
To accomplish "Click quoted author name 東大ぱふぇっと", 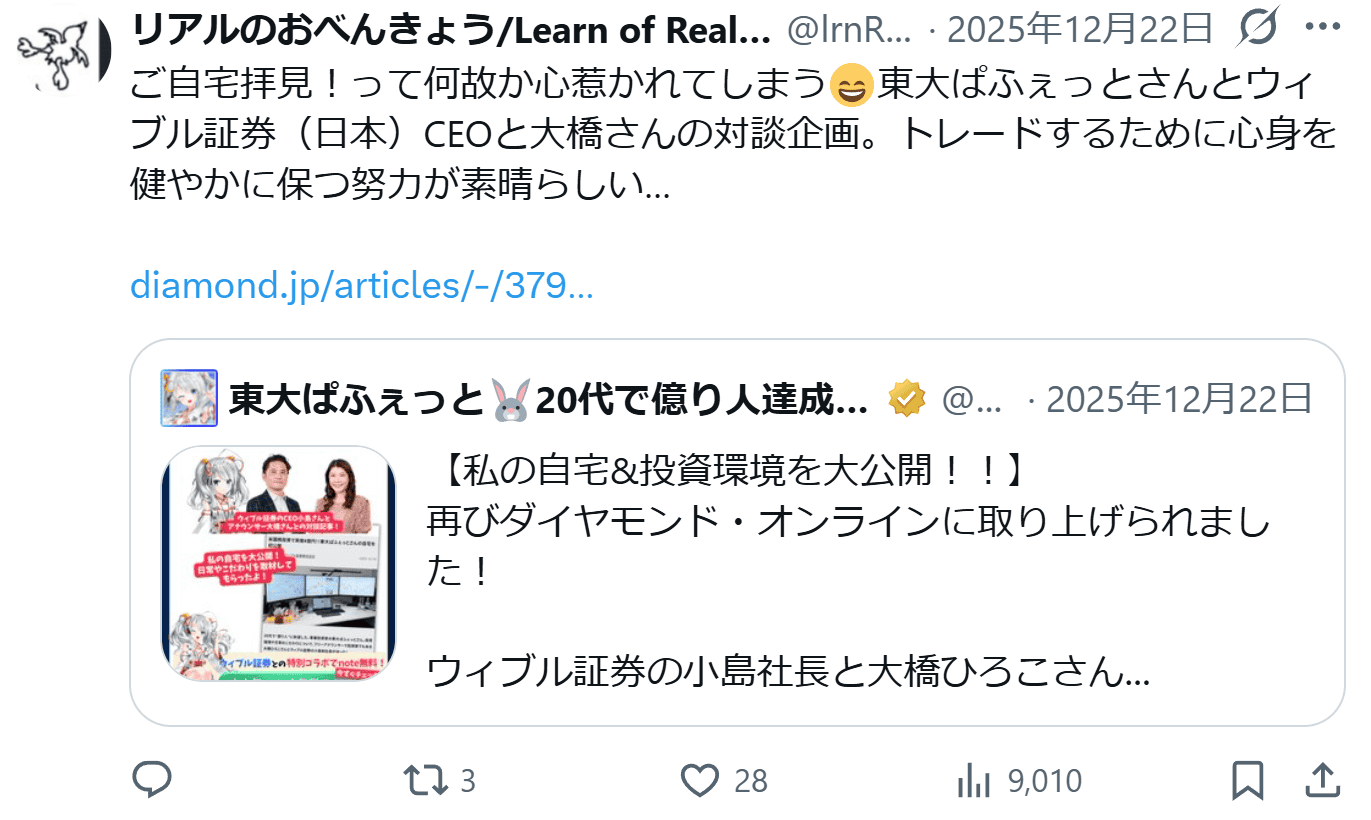I will pos(548,400).
